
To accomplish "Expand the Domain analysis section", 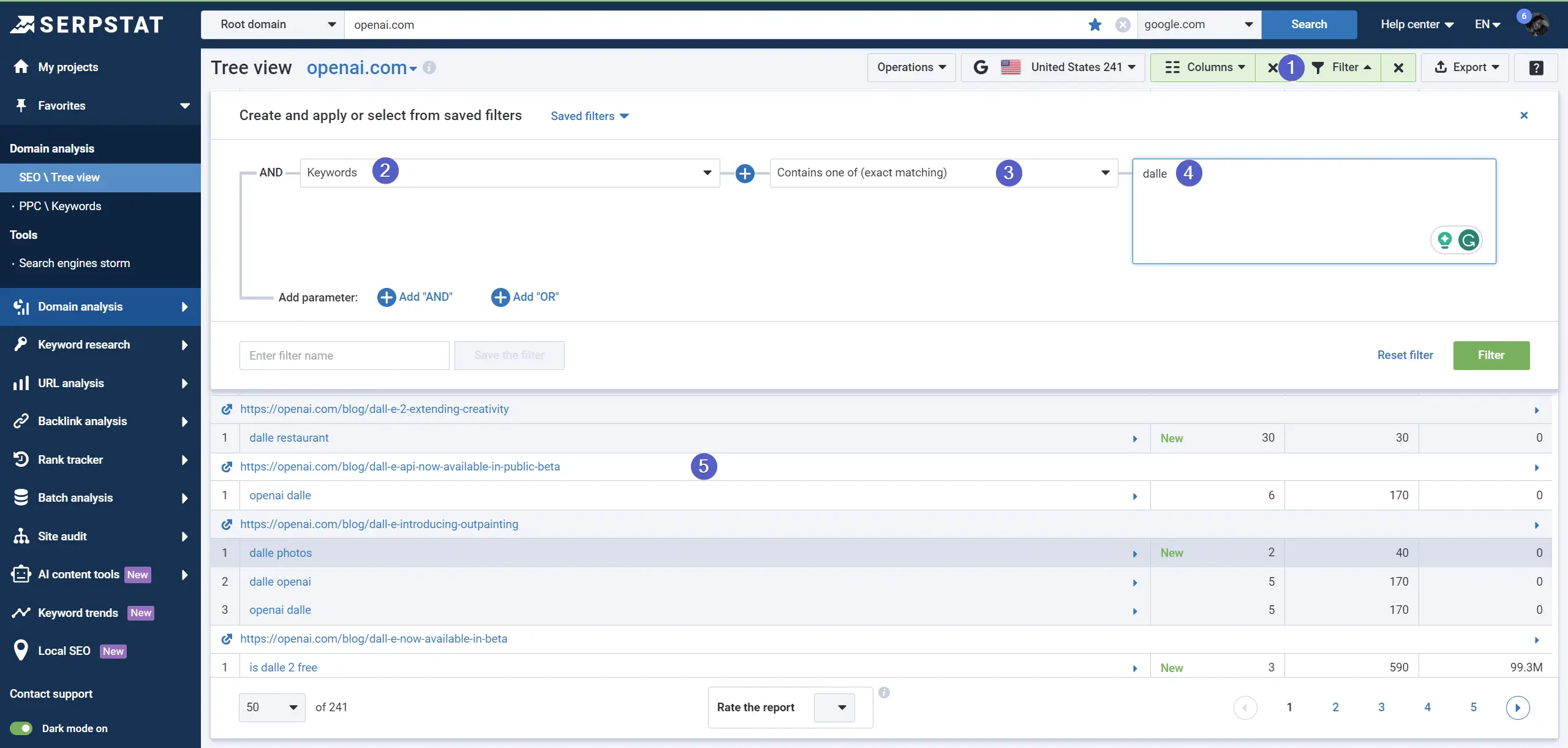I will pos(183,307).
